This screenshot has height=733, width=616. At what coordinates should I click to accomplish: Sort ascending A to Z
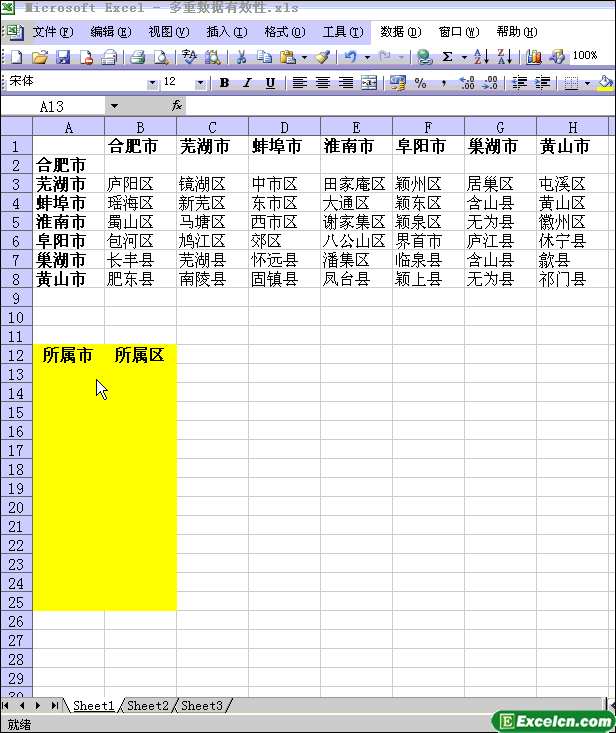coord(481,57)
